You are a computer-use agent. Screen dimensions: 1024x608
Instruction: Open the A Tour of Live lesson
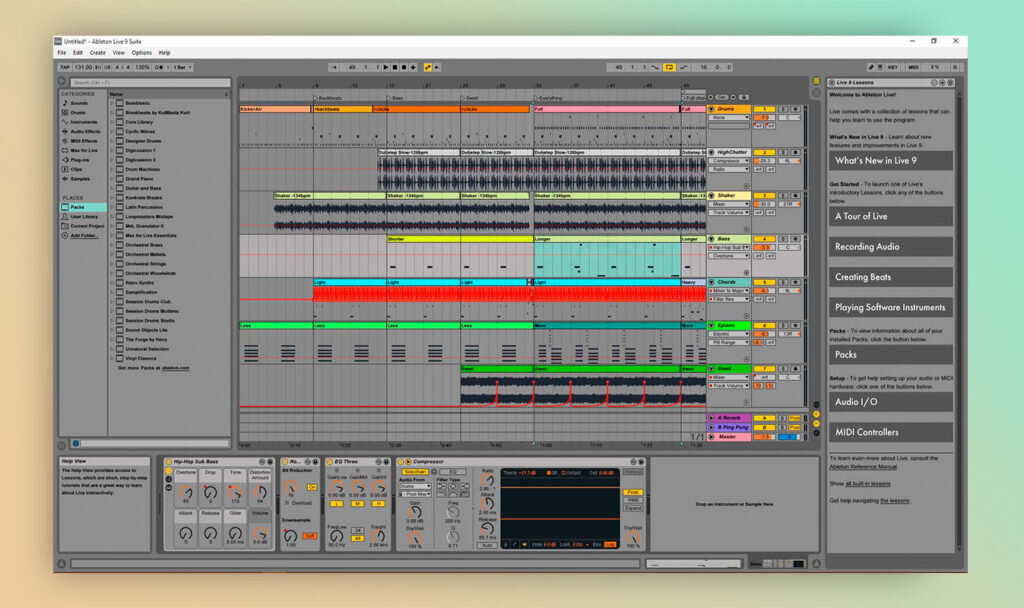pyautogui.click(x=891, y=216)
